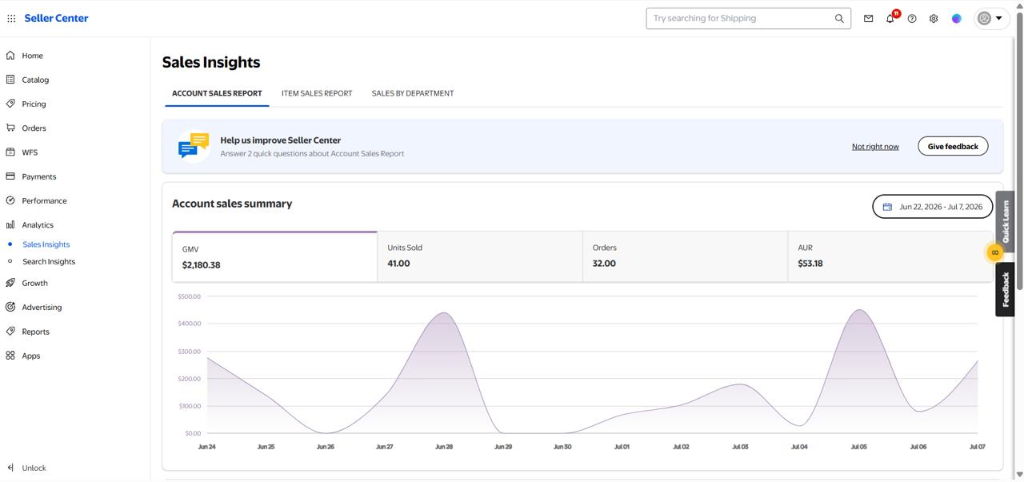The width and height of the screenshot is (1024, 482).
Task: Click the WFS box icon
Action: coord(10,152)
